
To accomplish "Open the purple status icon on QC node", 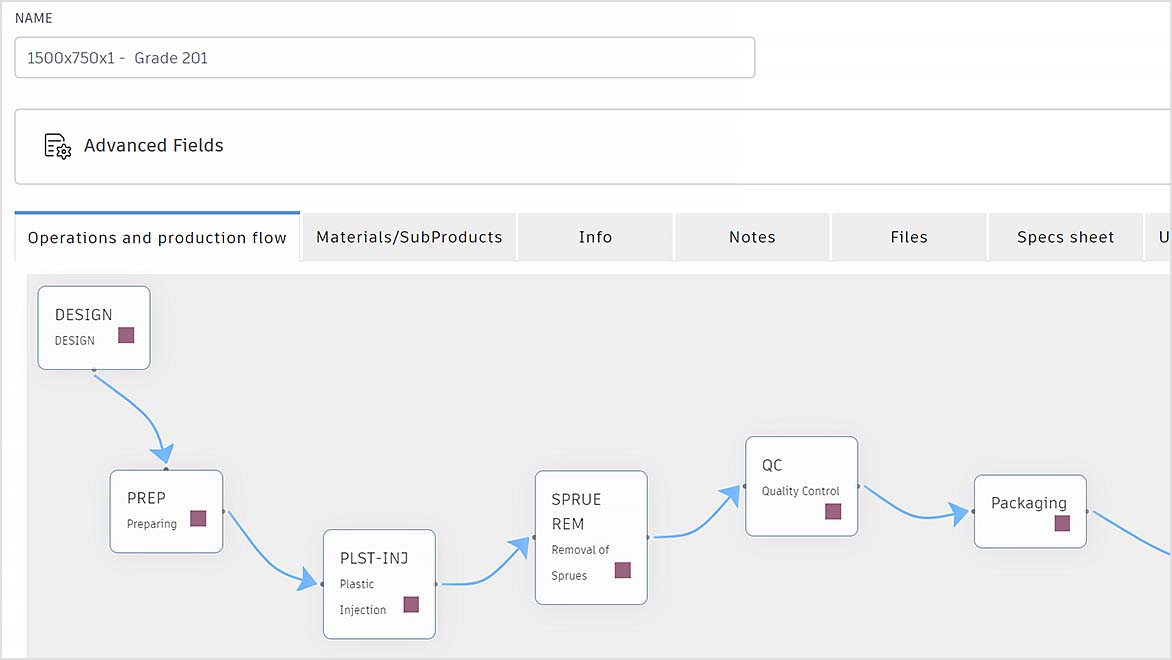I will 833,511.
